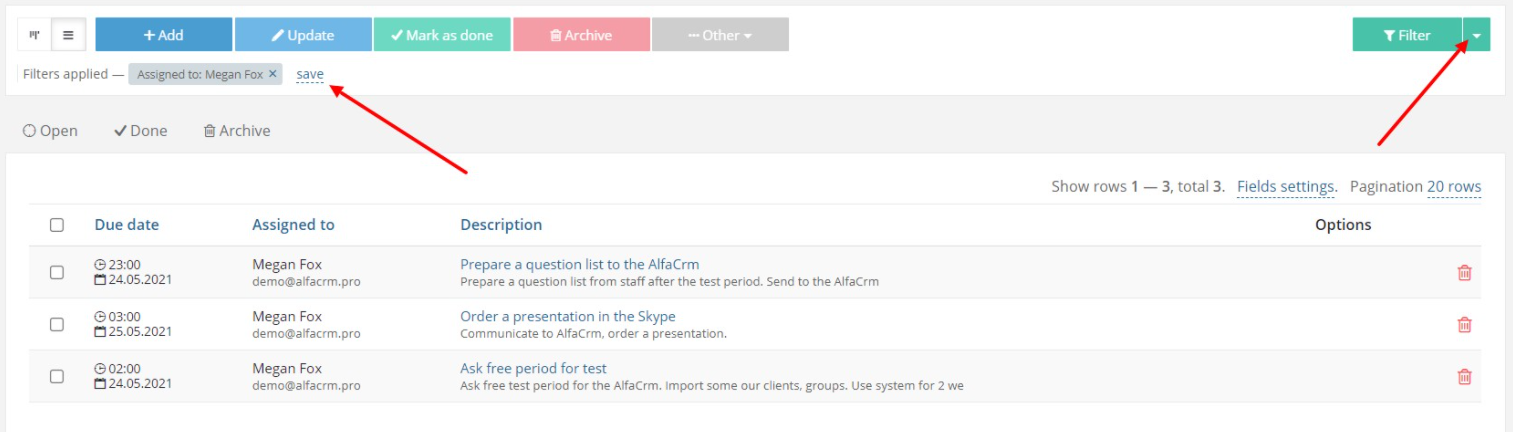Check the 'Prepare a question list' row
Screen dimensions: 1513x432
[x=57, y=272]
